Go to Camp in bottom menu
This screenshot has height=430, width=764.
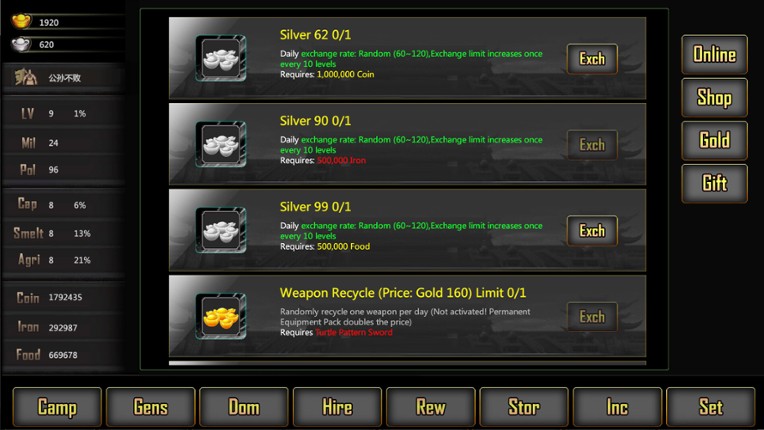(x=57, y=407)
